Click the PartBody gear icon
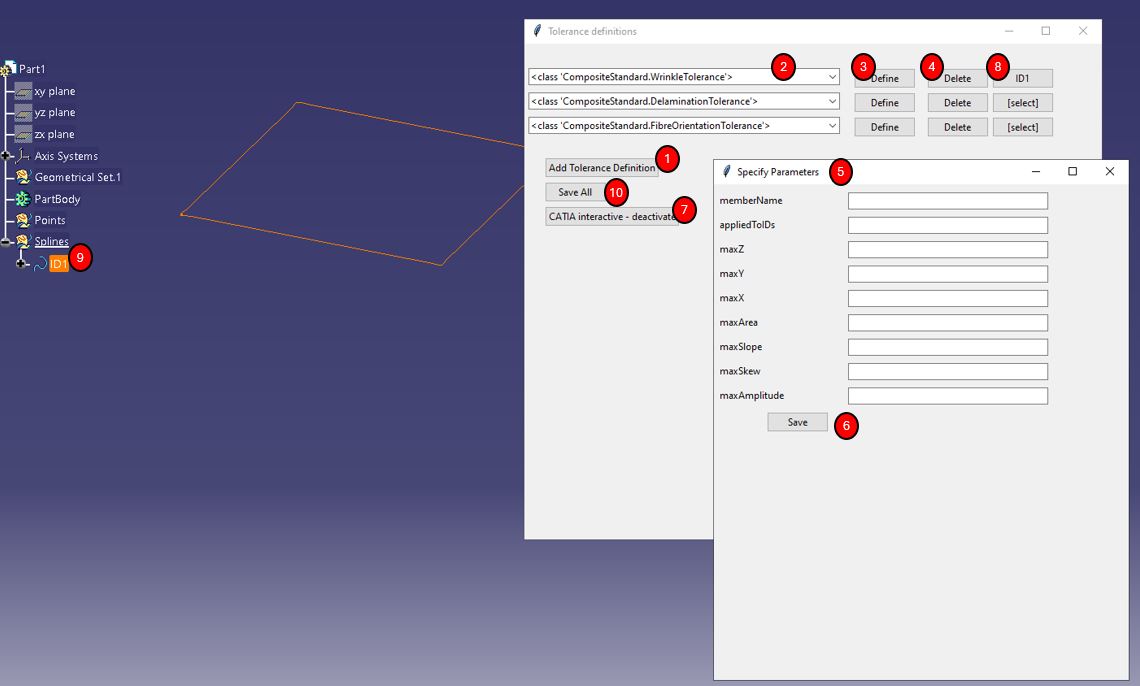Viewport: 1140px width, 686px height. tap(23, 199)
